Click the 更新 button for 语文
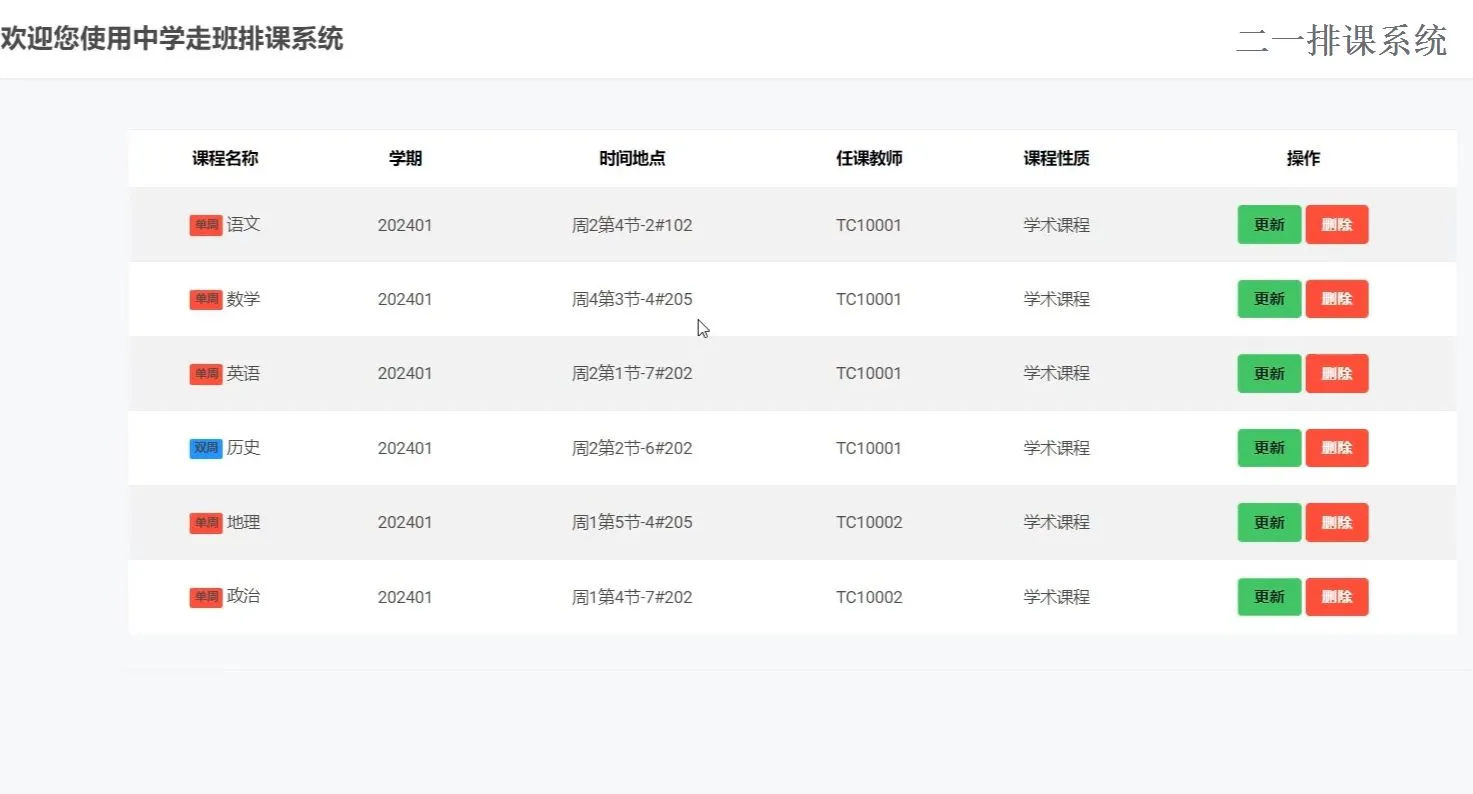Image resolution: width=1473 pixels, height=794 pixels. [x=1268, y=225]
